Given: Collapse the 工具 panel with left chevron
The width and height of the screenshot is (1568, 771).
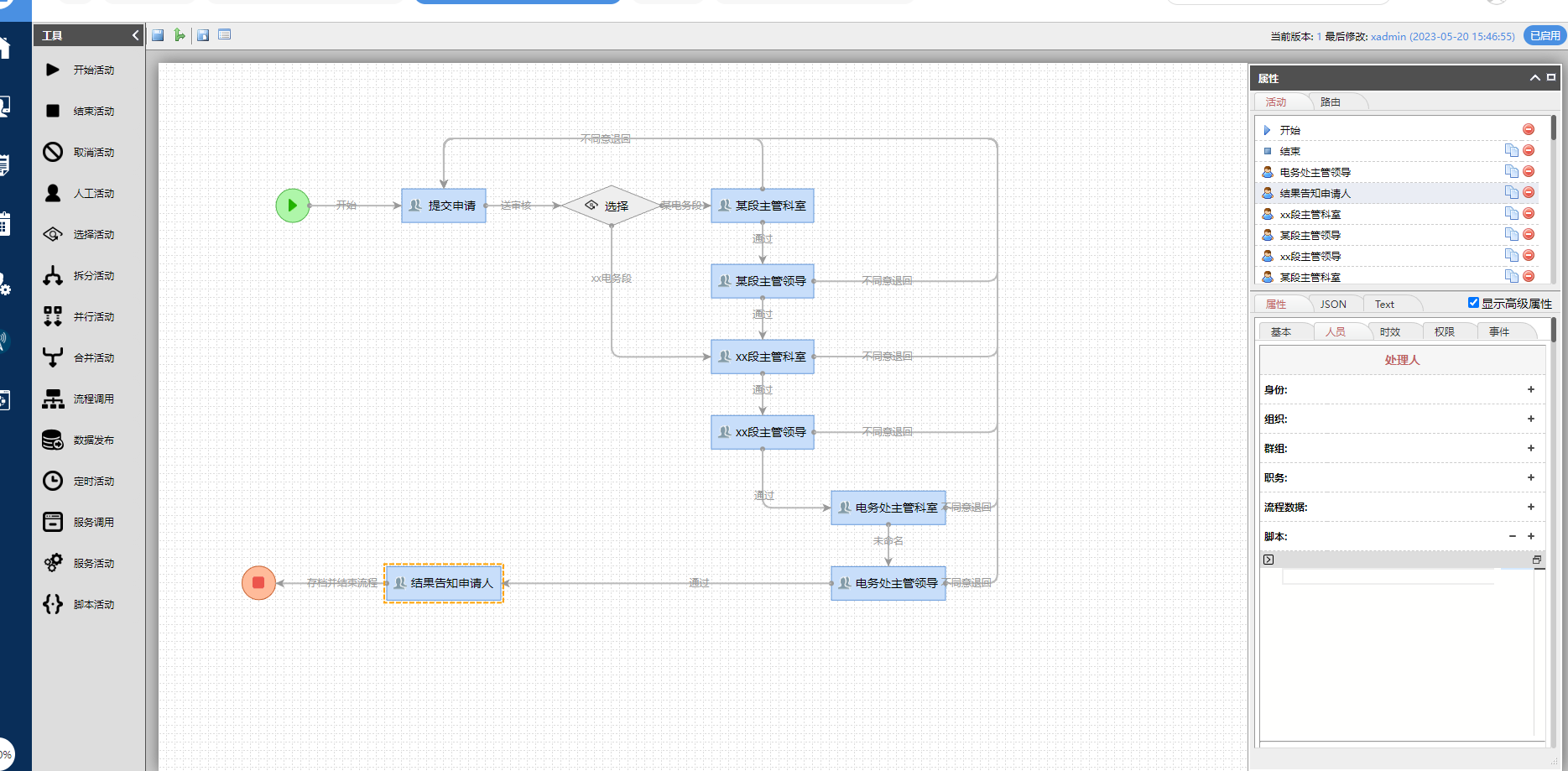Looking at the screenshot, I should click(136, 35).
